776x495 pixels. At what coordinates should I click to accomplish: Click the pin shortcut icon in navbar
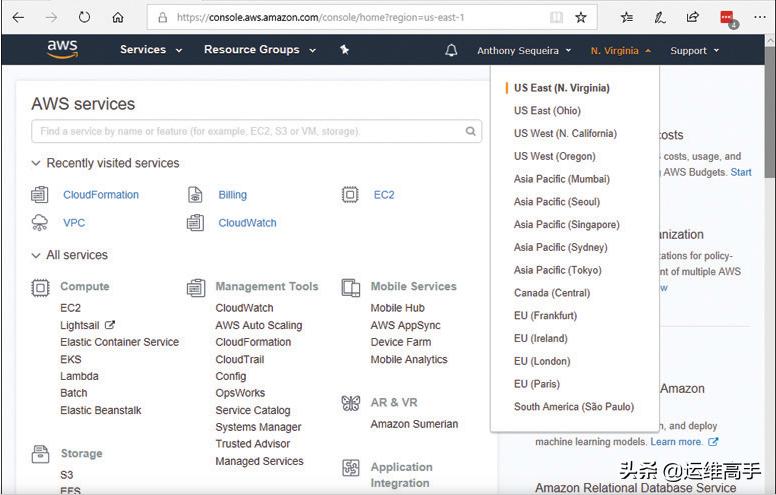click(x=344, y=50)
